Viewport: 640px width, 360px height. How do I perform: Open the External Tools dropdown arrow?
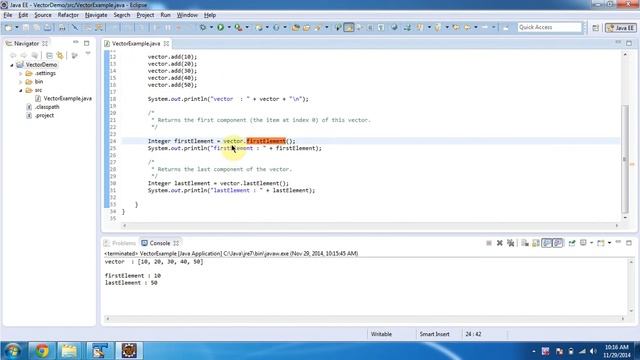click(x=247, y=27)
